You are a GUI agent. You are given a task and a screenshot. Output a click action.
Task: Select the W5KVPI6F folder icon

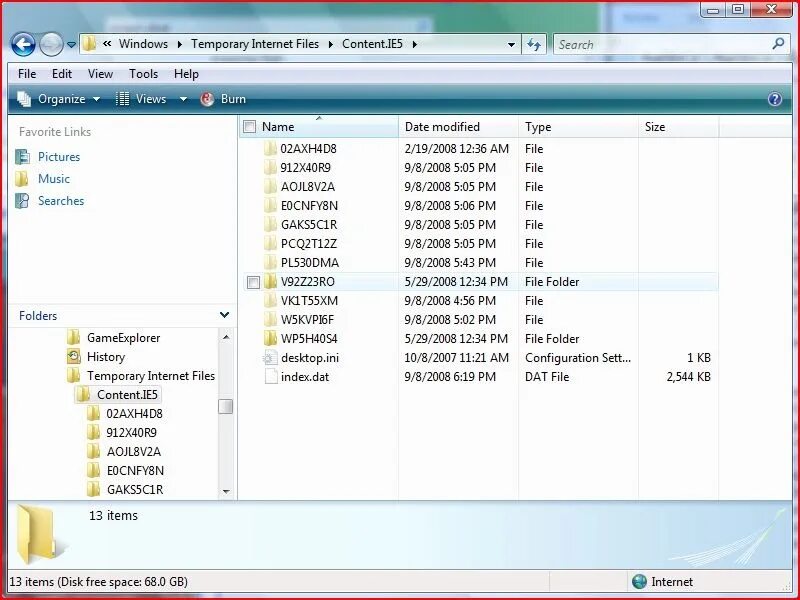click(x=270, y=319)
